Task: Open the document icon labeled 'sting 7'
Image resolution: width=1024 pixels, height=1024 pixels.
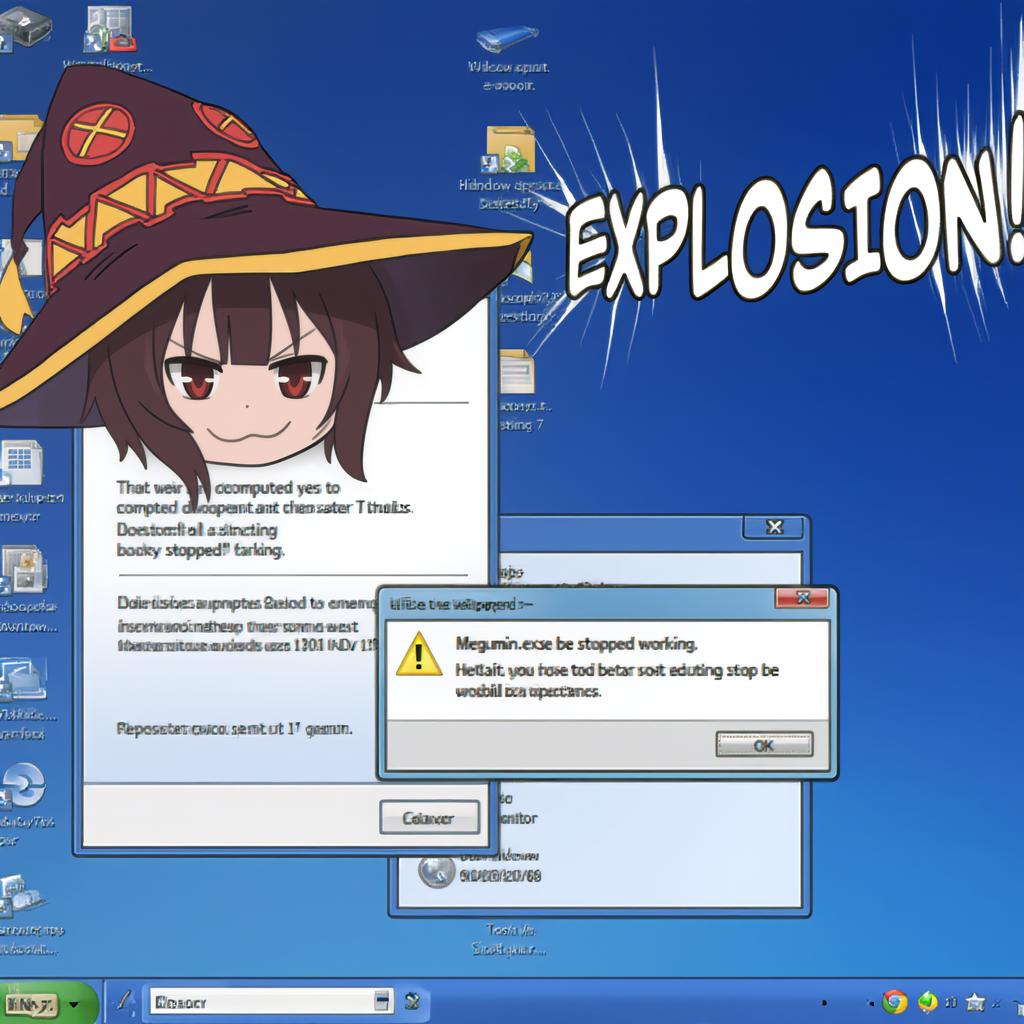Action: click(517, 372)
